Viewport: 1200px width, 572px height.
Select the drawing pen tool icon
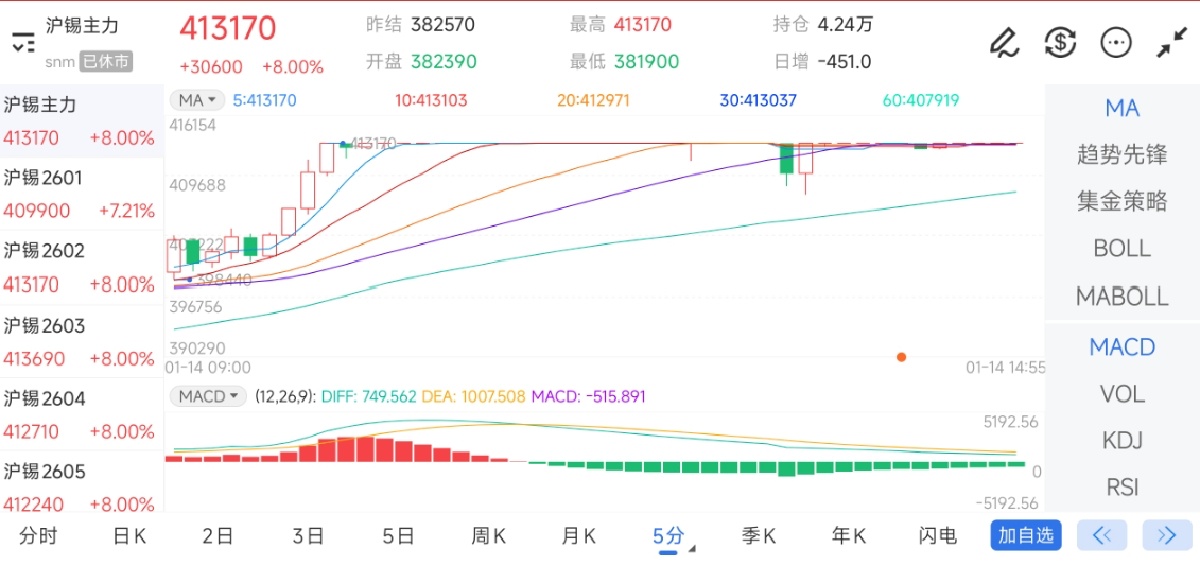tap(1003, 42)
